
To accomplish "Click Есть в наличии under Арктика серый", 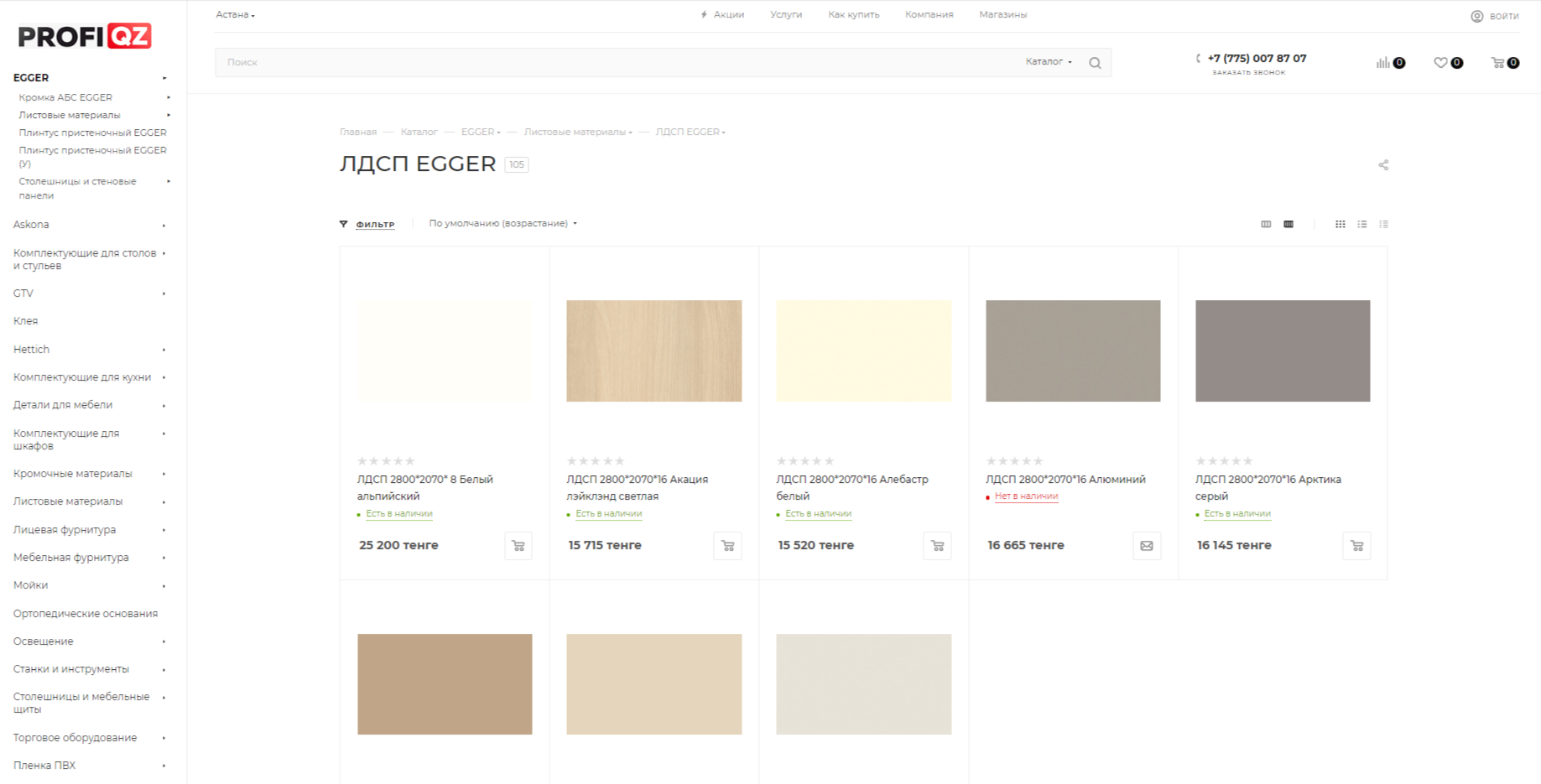I will click(1237, 514).
